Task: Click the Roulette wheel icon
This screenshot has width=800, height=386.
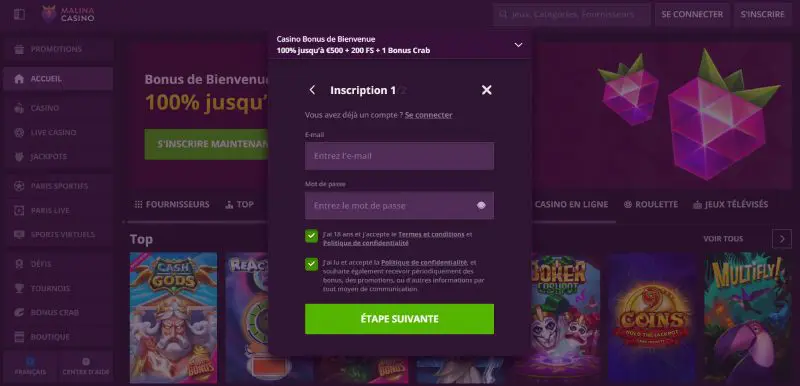Action: click(x=628, y=204)
